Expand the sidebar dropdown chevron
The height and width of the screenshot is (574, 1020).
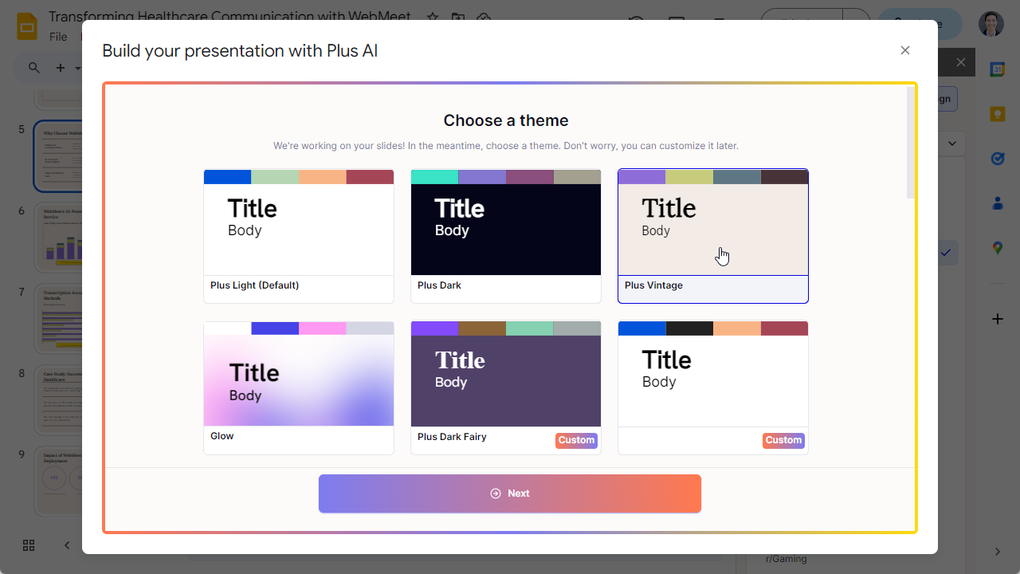click(952, 143)
